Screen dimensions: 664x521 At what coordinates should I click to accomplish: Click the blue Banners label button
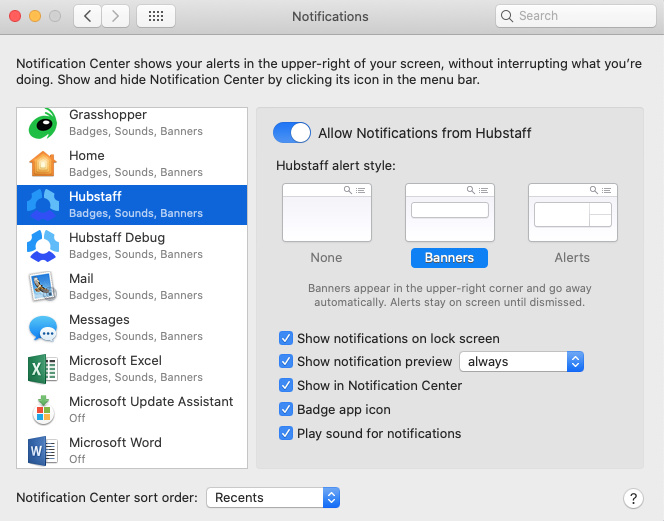(x=449, y=258)
